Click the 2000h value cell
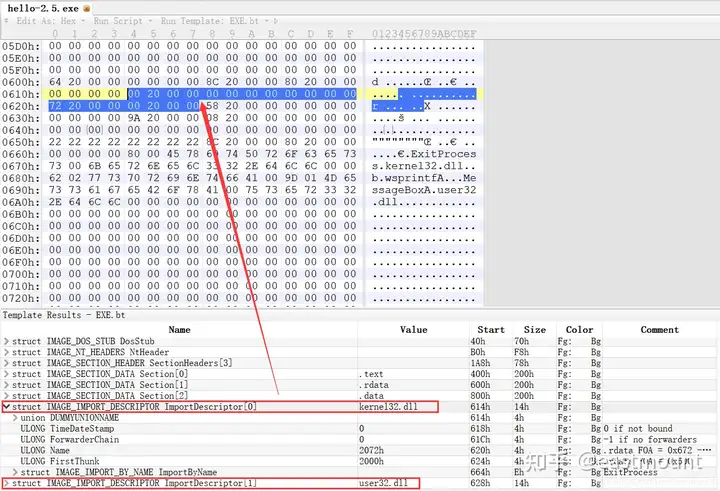 pos(371,461)
